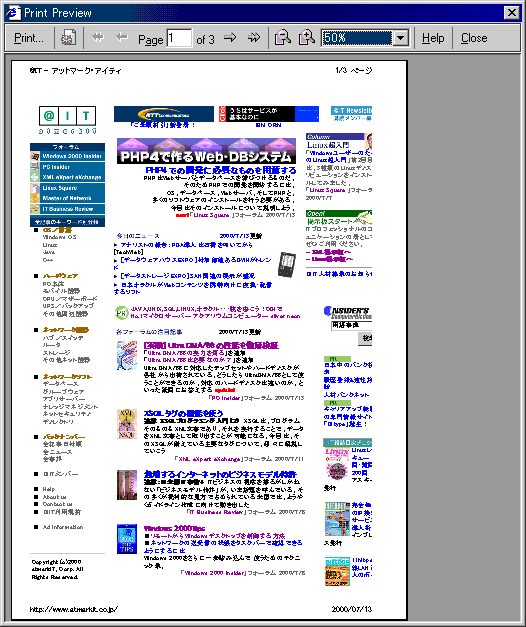Click the PDA device image in news

point(287,265)
